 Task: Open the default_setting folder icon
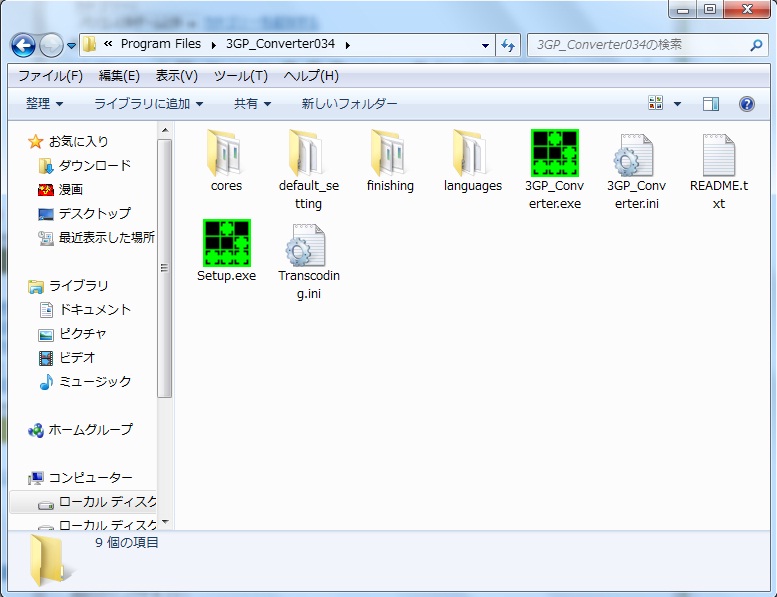[308, 153]
